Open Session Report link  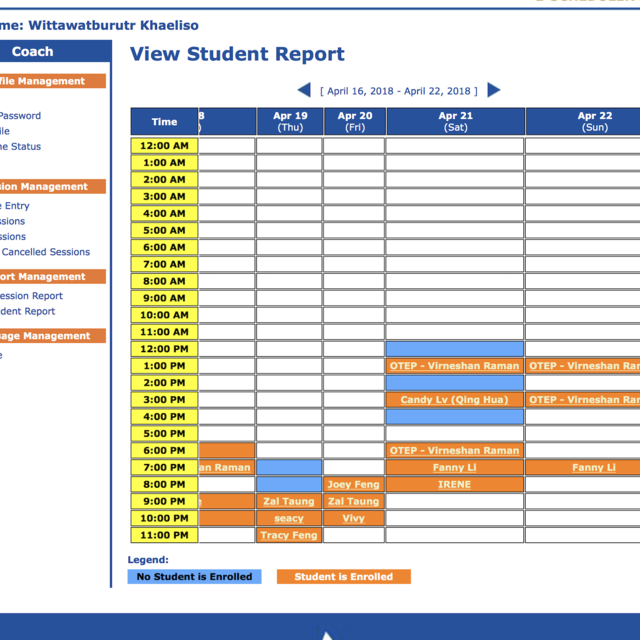[x=31, y=296]
